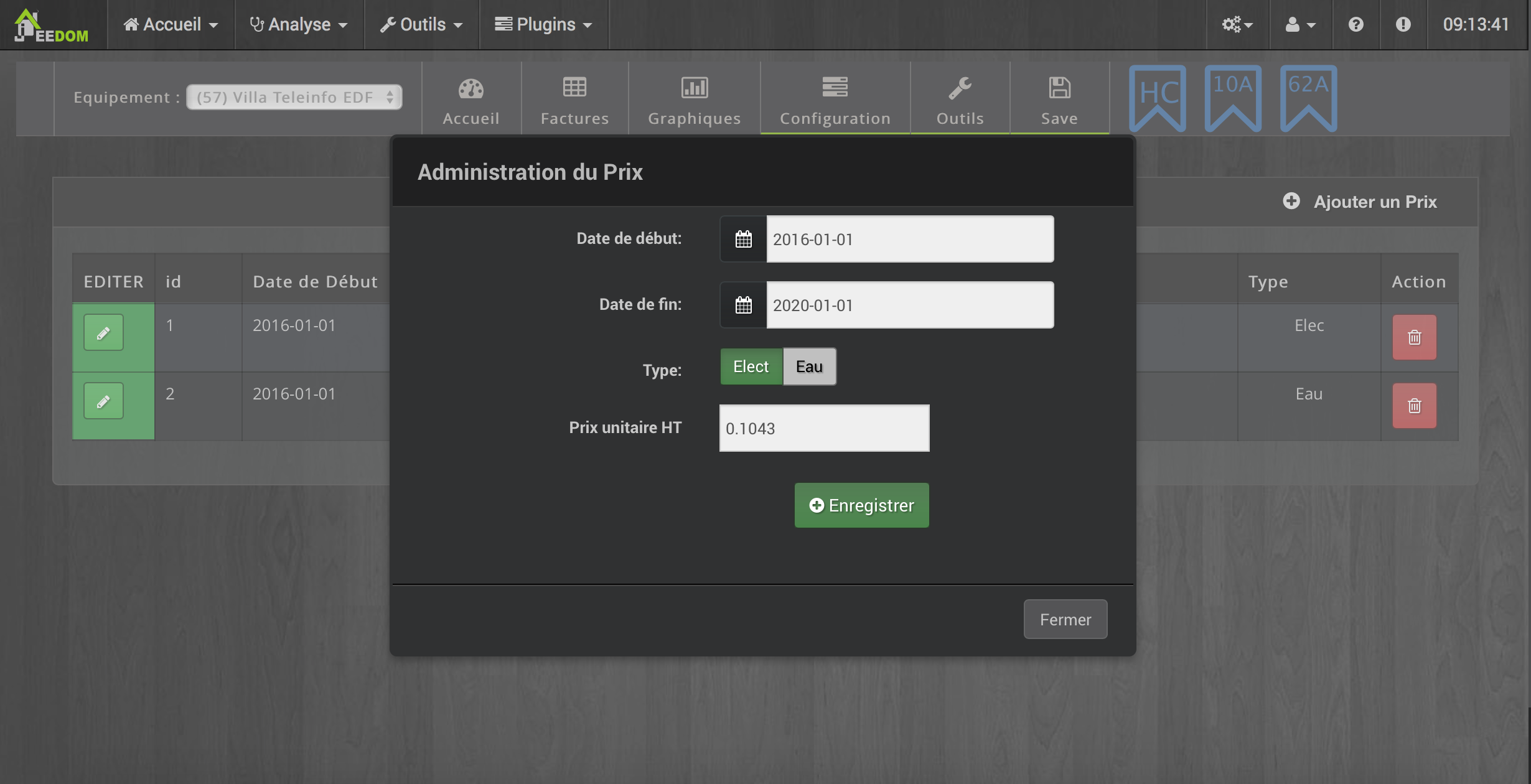Click the Date de début field
The image size is (1531, 784).
coord(910,239)
